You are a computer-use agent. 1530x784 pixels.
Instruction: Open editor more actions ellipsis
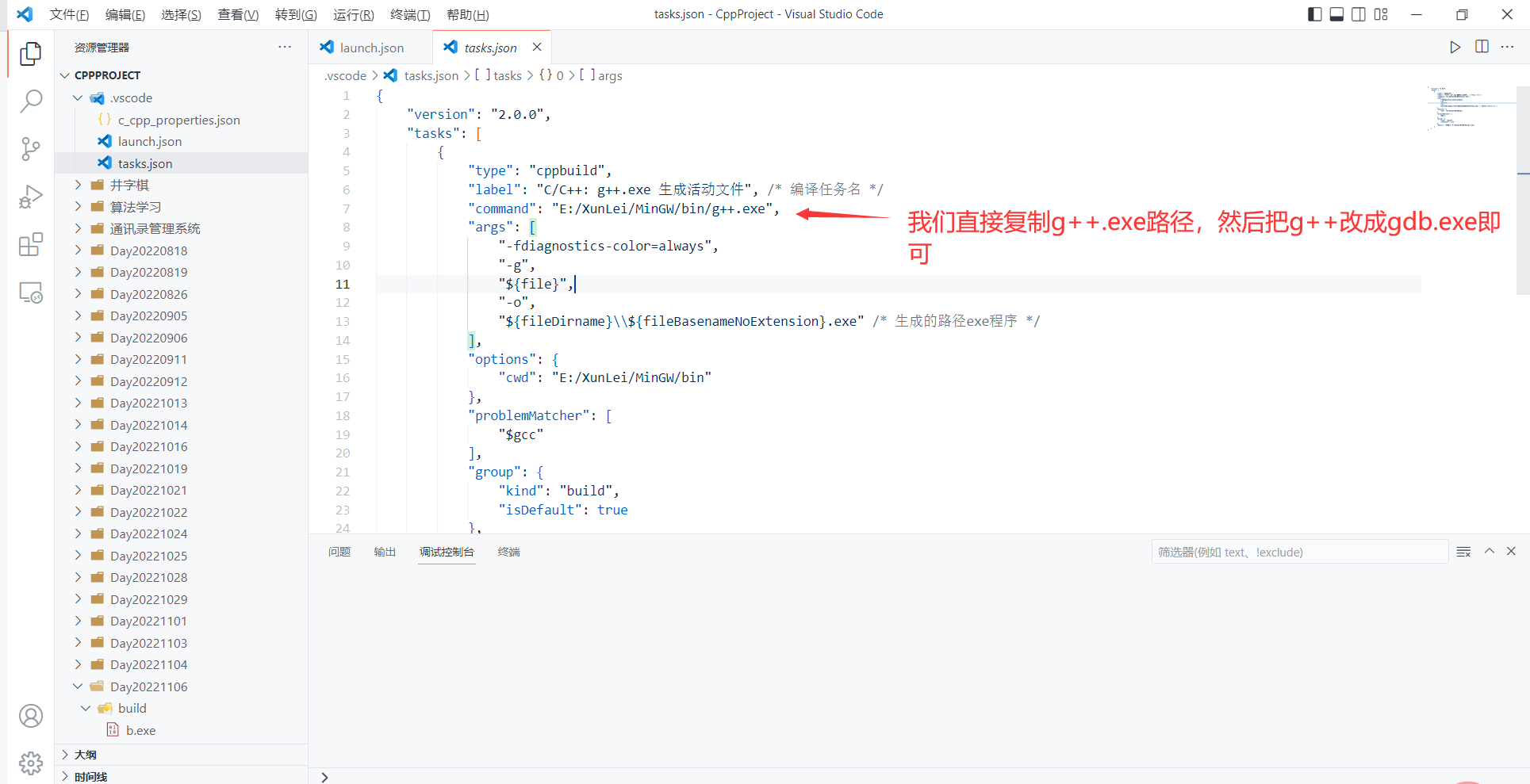[x=1507, y=47]
